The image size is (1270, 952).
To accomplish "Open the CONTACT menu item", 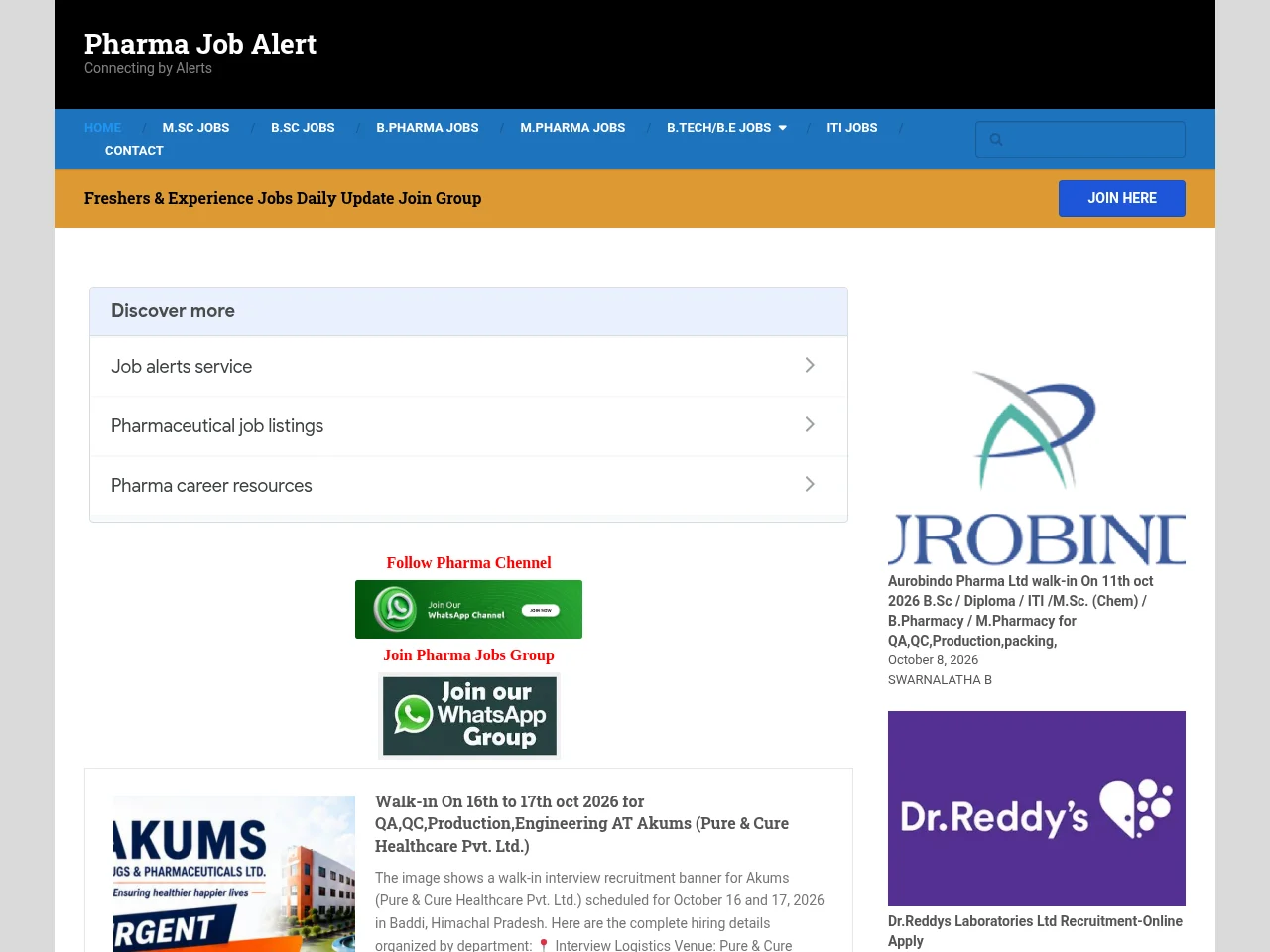I will point(134,151).
